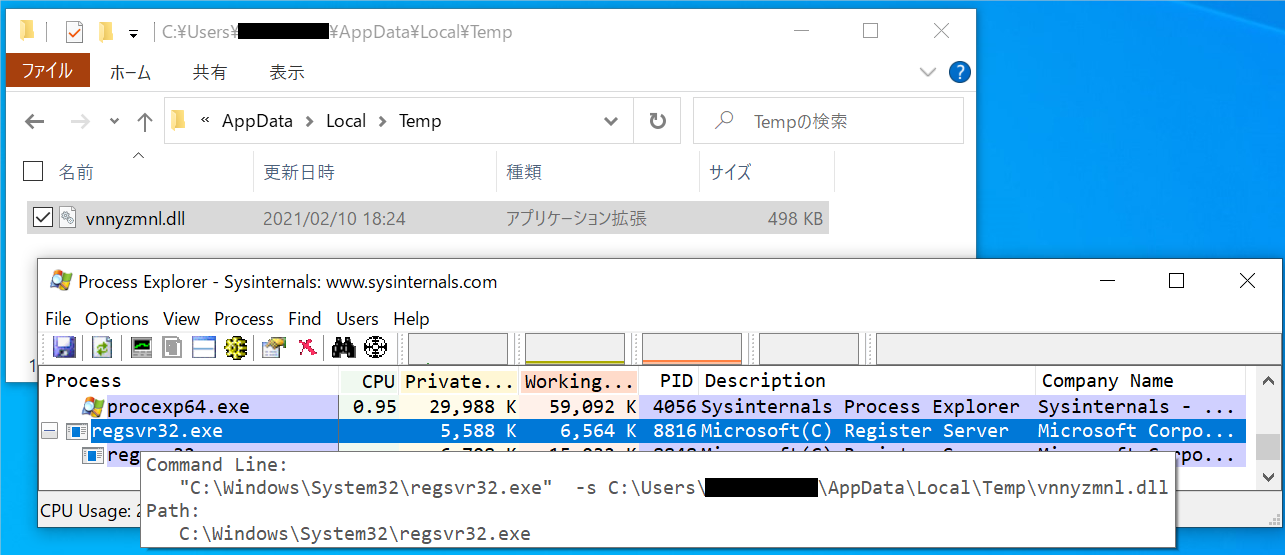The height and width of the screenshot is (555, 1285).
Task: Collapse the regsvr32.exe process tree node
Action: (49, 431)
